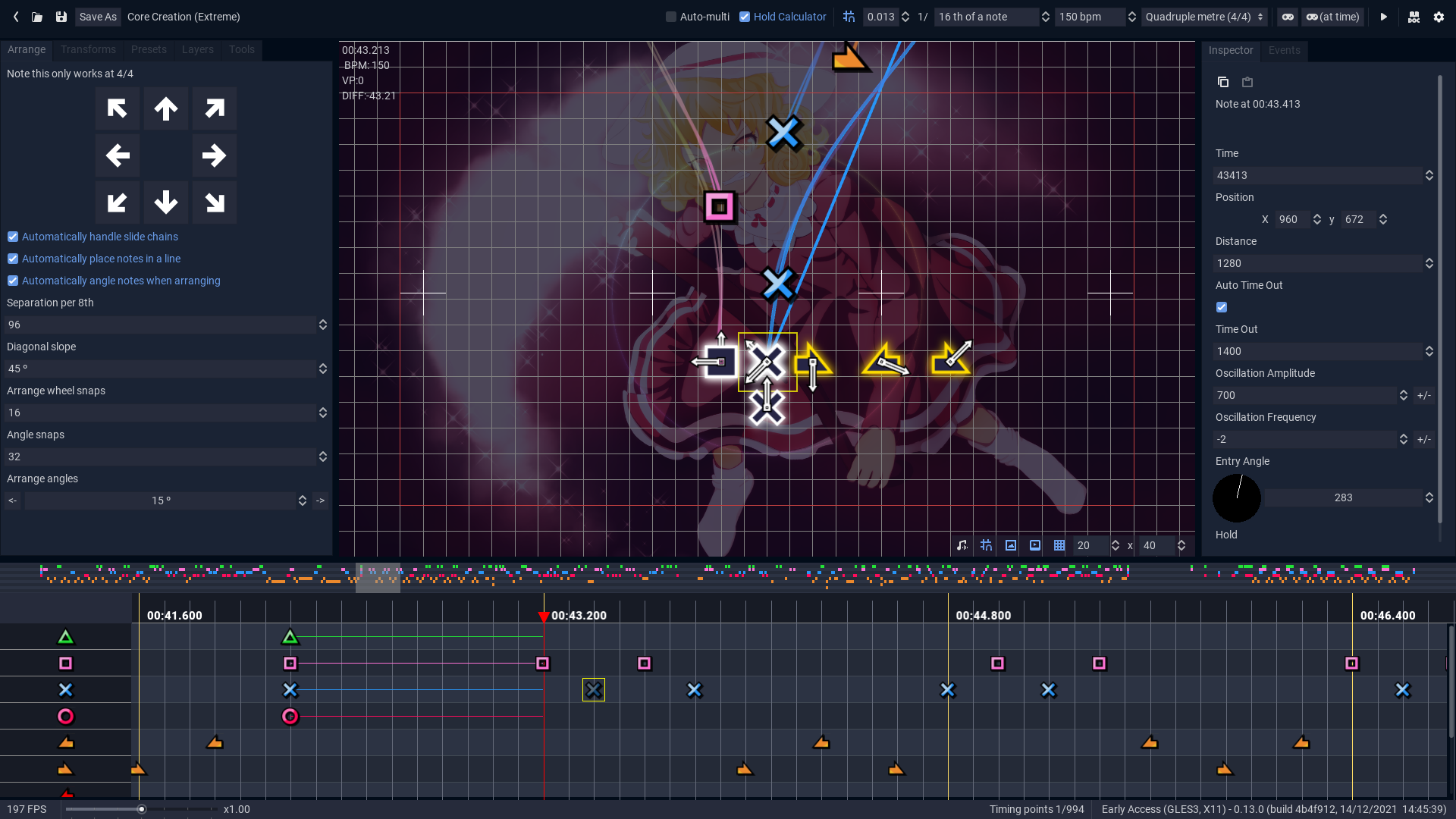Click the arrange up-left arrow
Image resolution: width=1456 pixels, height=819 pixels.
coord(118,108)
